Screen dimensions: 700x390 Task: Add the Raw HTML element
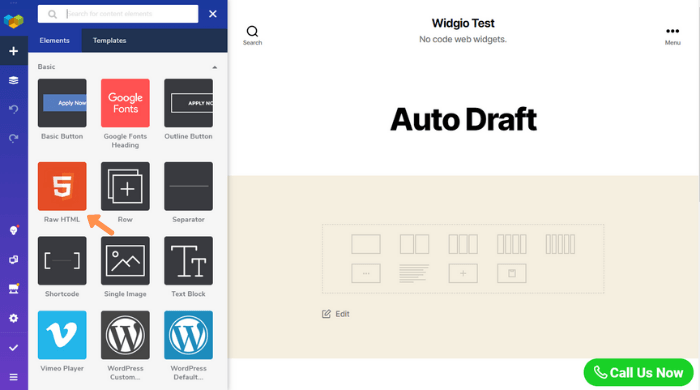click(x=62, y=186)
